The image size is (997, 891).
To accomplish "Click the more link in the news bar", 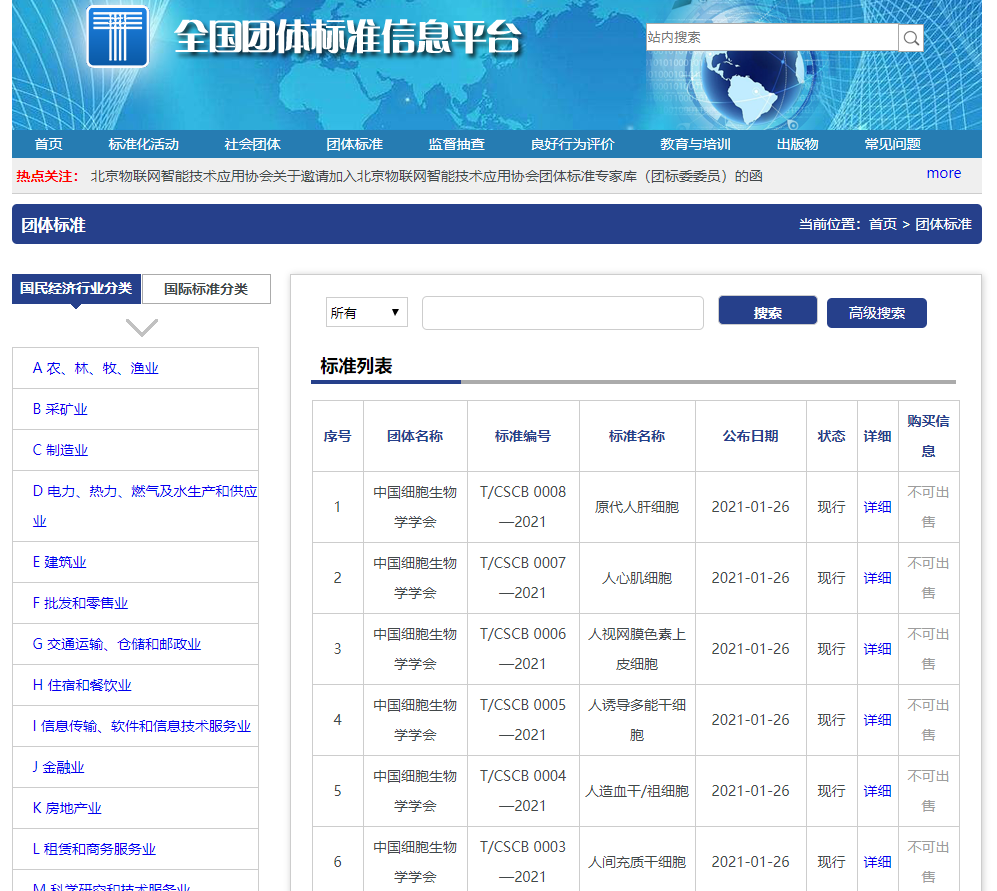I will click(944, 172).
